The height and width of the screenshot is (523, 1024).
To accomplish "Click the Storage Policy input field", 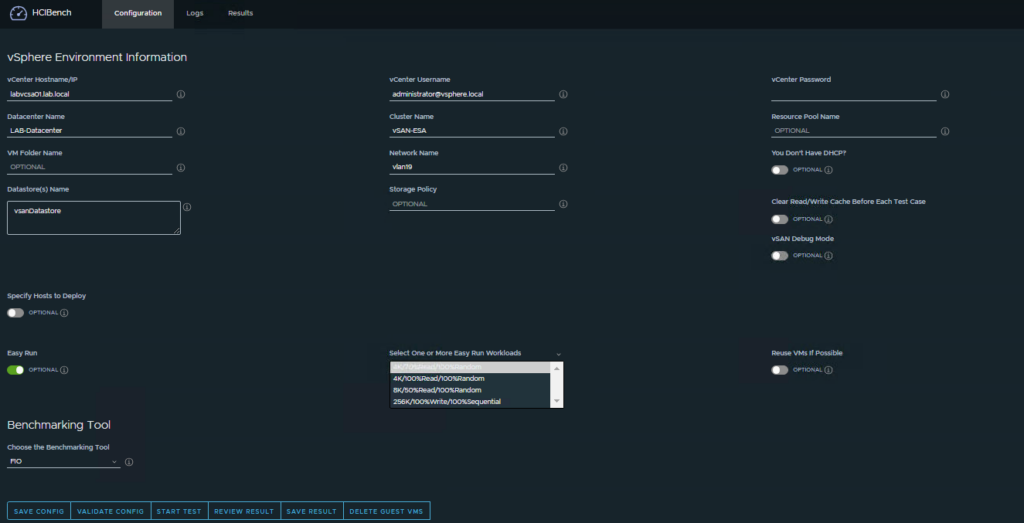I will (471, 204).
